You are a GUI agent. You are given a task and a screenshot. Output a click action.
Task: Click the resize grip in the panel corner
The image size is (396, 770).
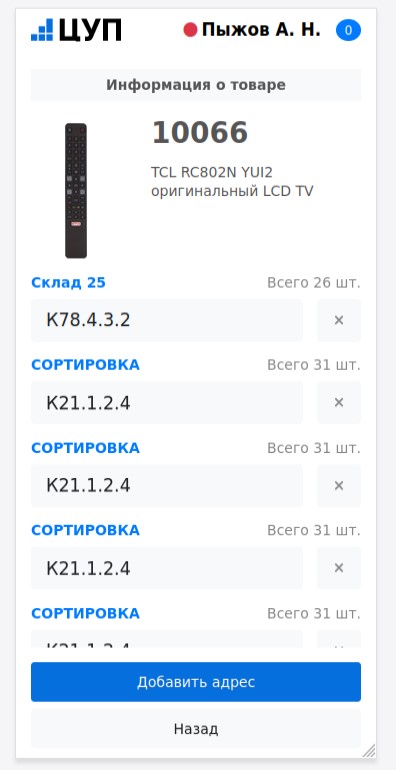369,751
